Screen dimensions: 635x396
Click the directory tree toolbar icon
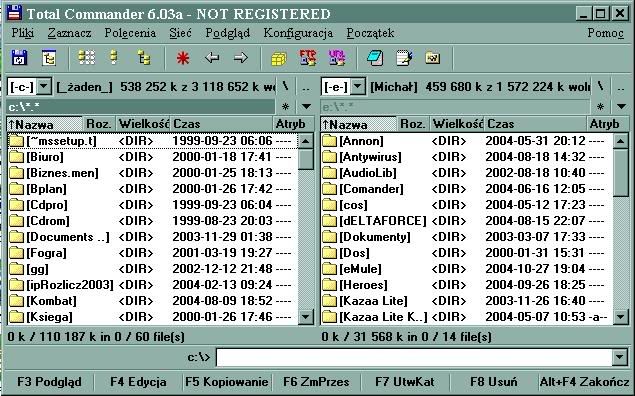pyautogui.click(x=49, y=58)
